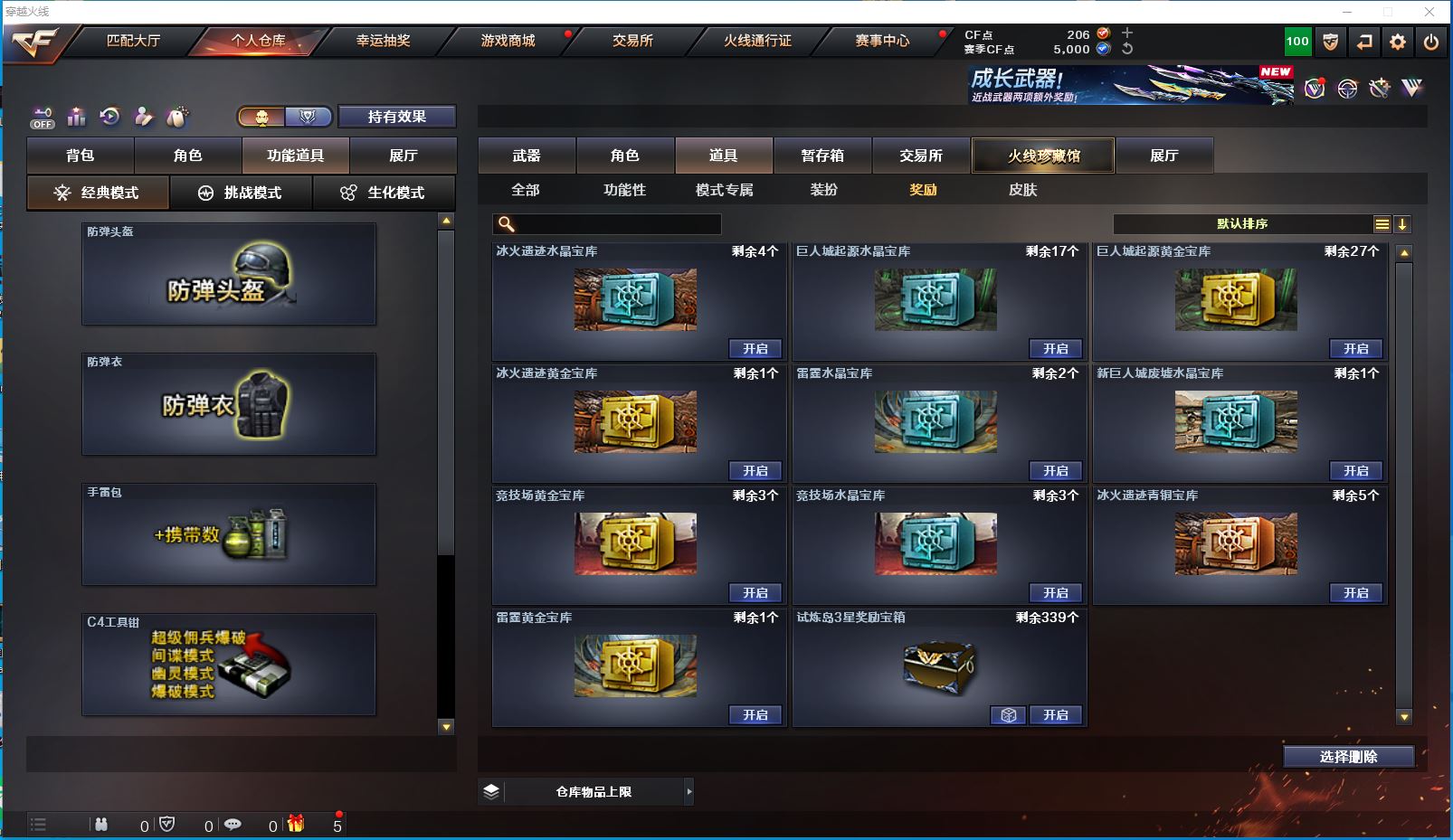
Task: Click the 选择删除 button
Action: coord(1348,757)
